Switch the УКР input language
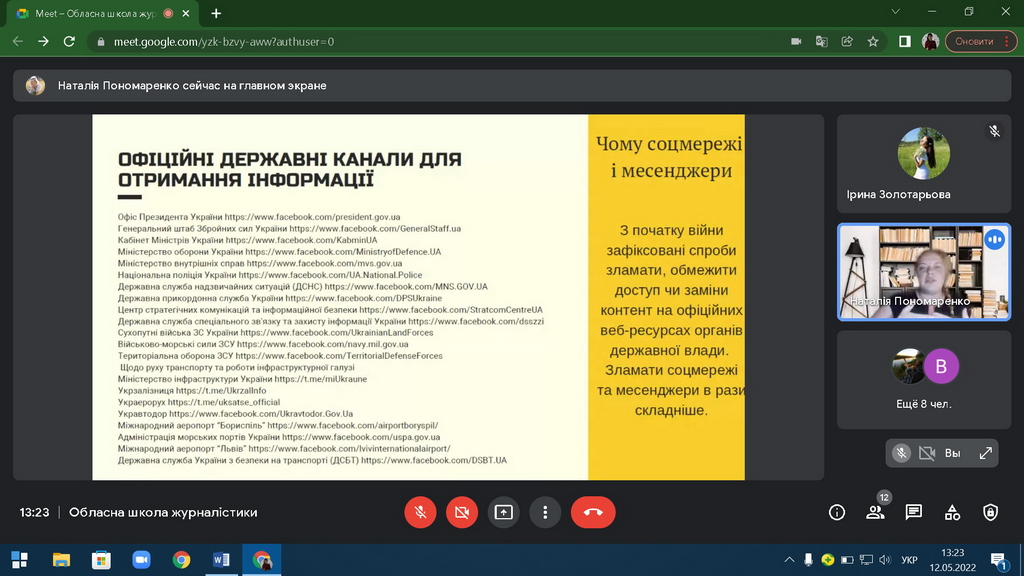1024x576 pixels. pos(909,560)
